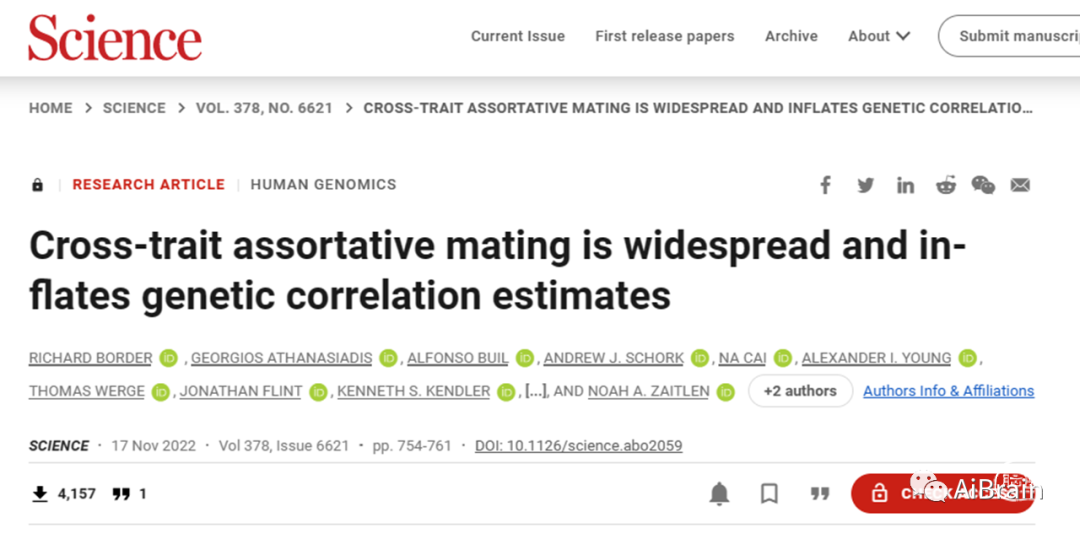
Task: Open the Archive navigation item
Action: pyautogui.click(x=791, y=36)
